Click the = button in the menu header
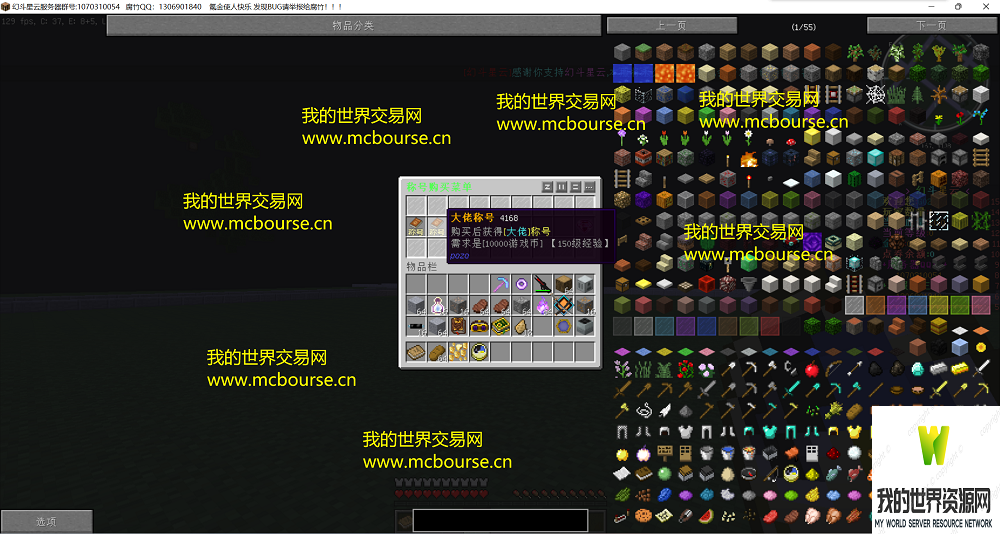Image resolution: width=1000 pixels, height=534 pixels. point(575,187)
